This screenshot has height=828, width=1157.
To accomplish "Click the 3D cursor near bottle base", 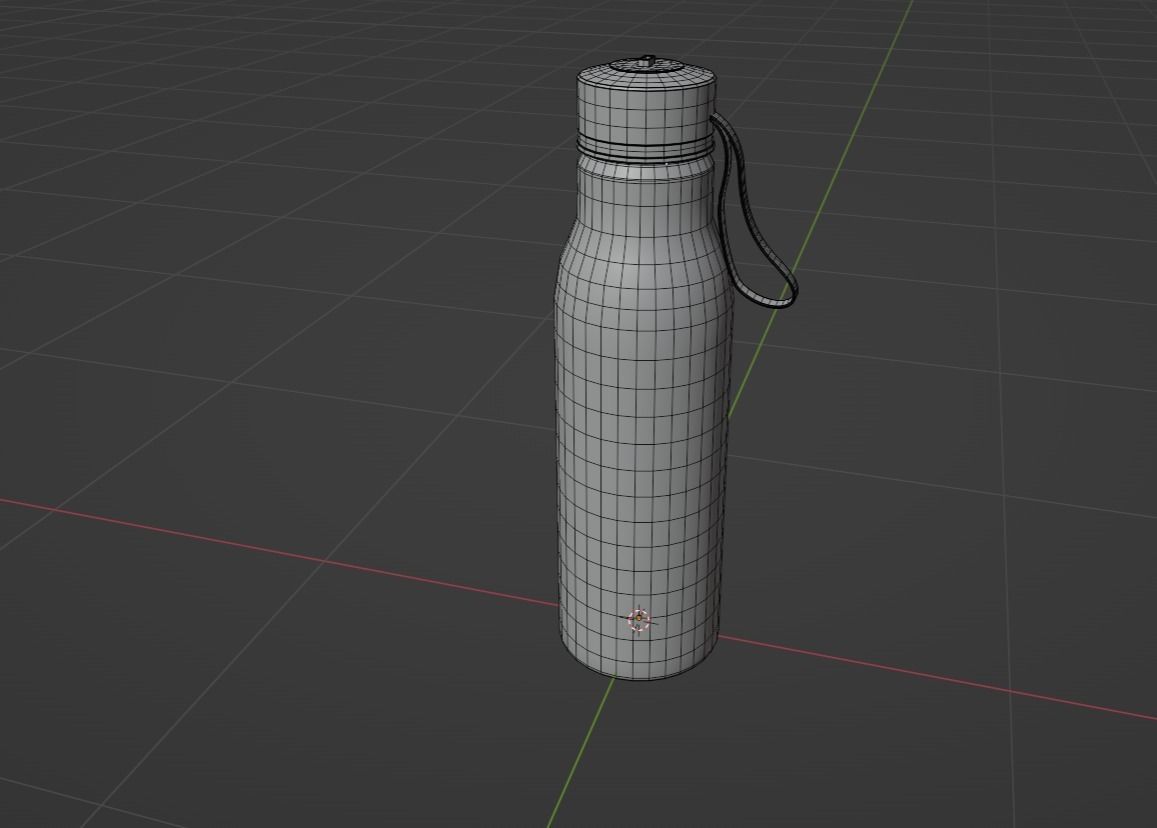I will 639,619.
